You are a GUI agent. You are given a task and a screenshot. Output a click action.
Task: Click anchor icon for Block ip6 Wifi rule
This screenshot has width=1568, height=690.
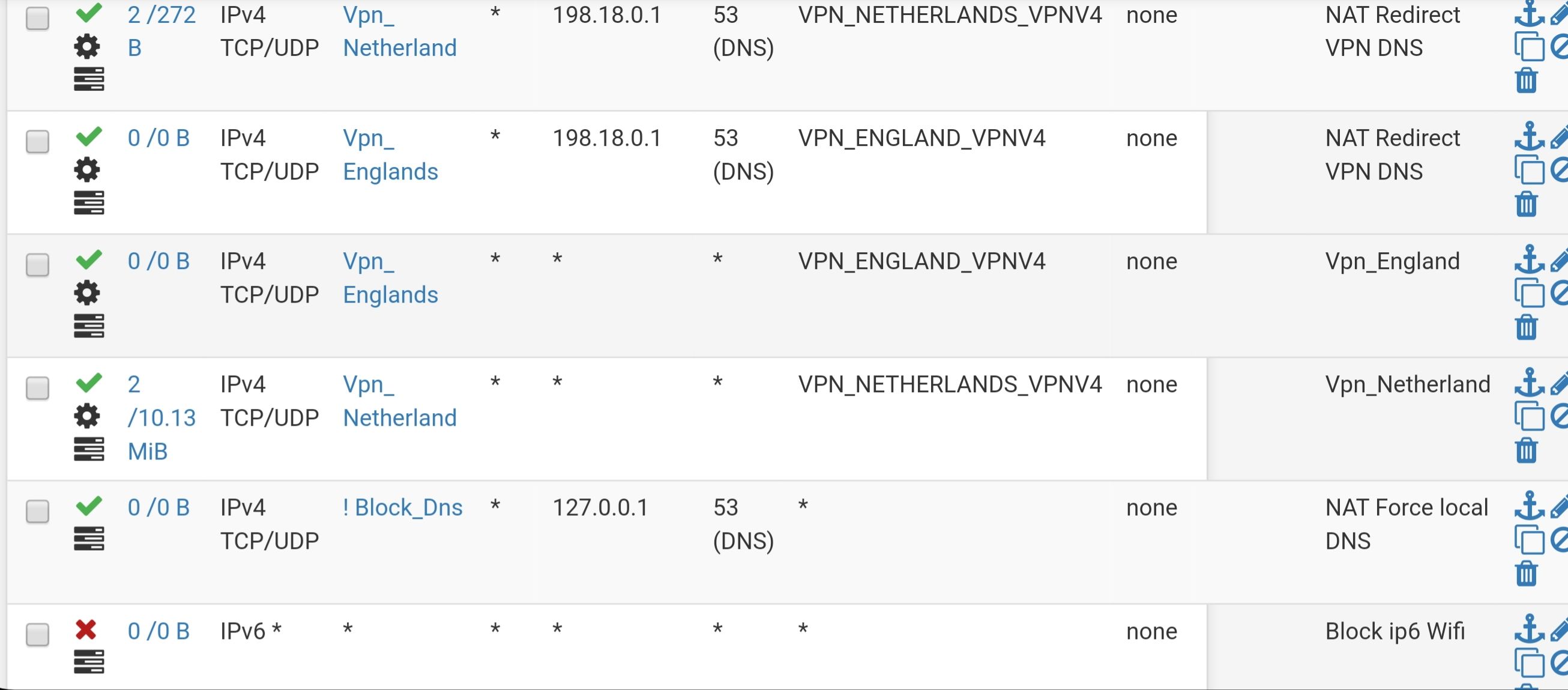[x=1528, y=630]
